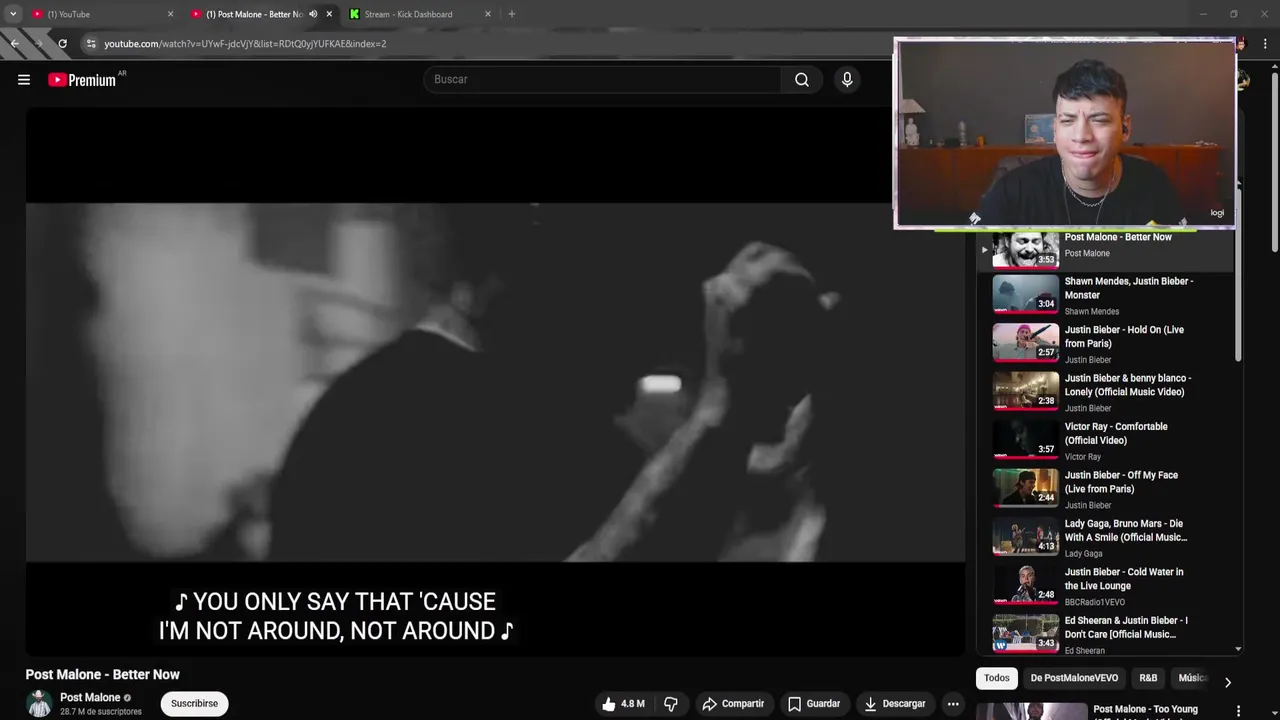Reload the page in browser toolbar

coord(62,44)
